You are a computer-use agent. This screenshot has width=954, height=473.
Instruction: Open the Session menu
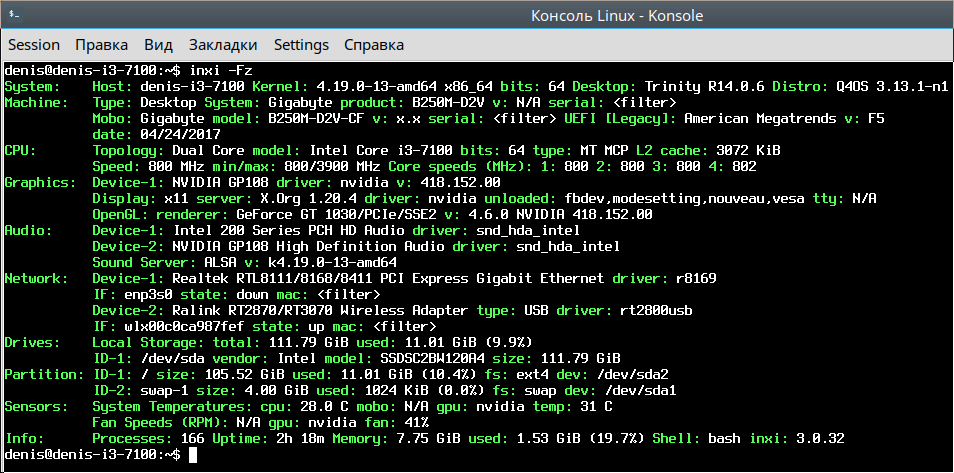[x=34, y=45]
